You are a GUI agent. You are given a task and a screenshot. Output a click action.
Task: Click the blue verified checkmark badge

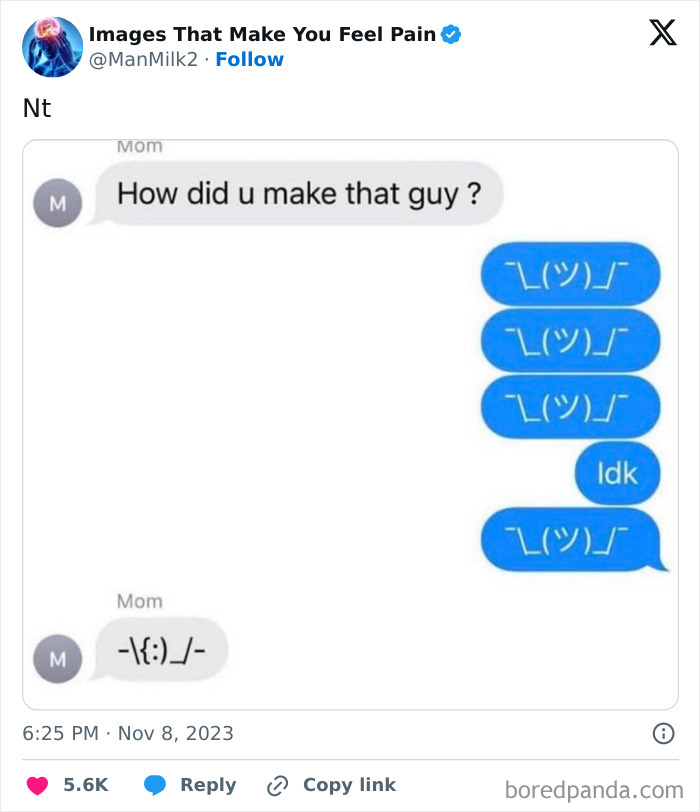[x=451, y=35]
